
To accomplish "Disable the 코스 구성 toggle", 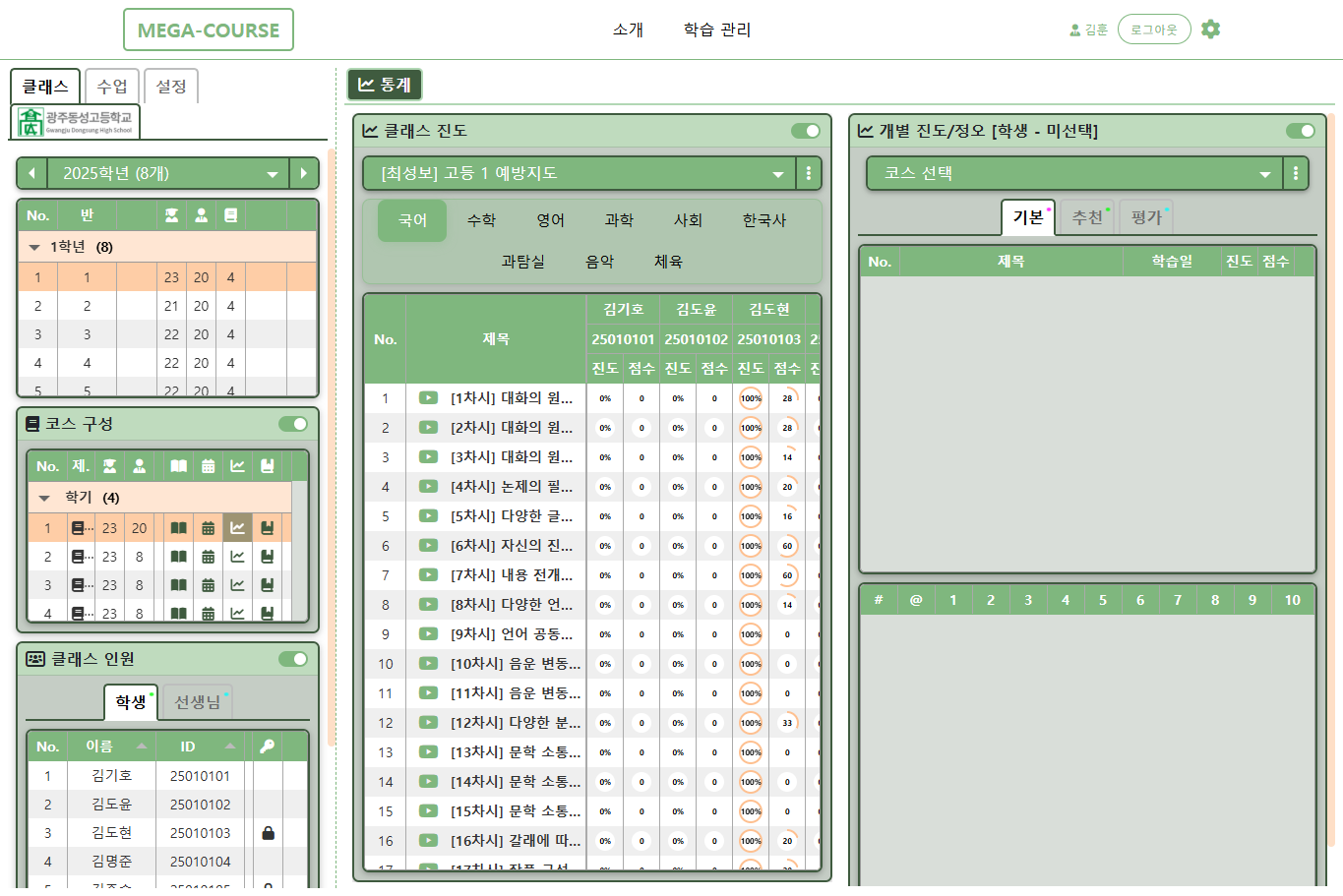I will (292, 425).
